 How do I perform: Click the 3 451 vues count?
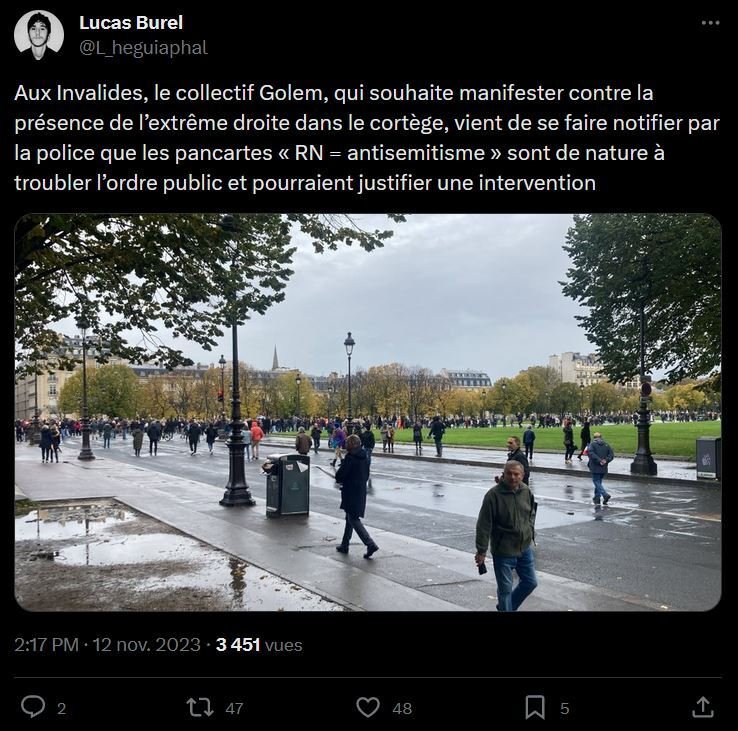tap(259, 645)
